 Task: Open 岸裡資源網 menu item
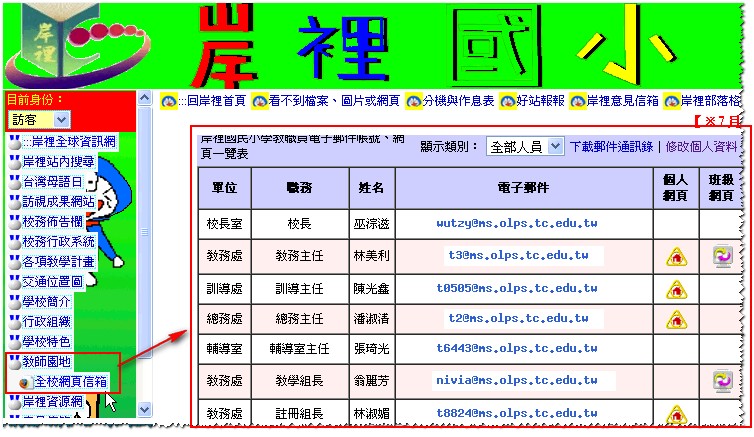pos(52,401)
